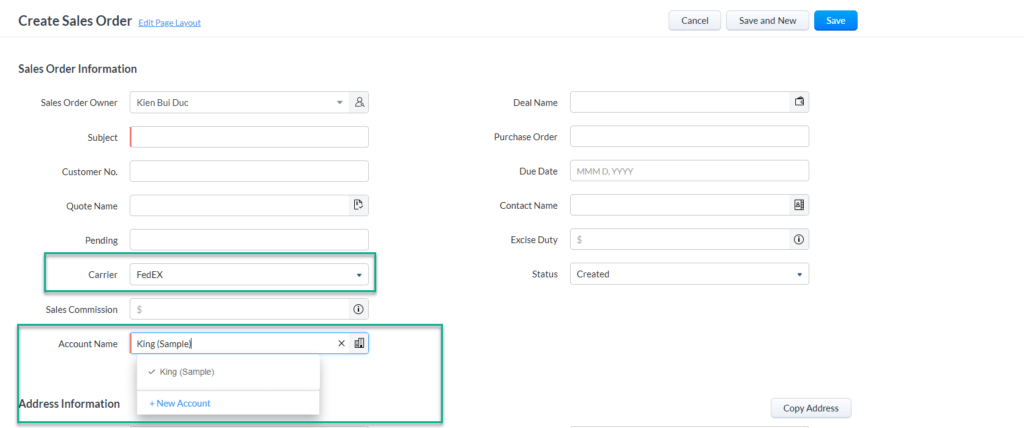Click the Save and New button
The height and width of the screenshot is (428, 1024).
click(x=767, y=20)
